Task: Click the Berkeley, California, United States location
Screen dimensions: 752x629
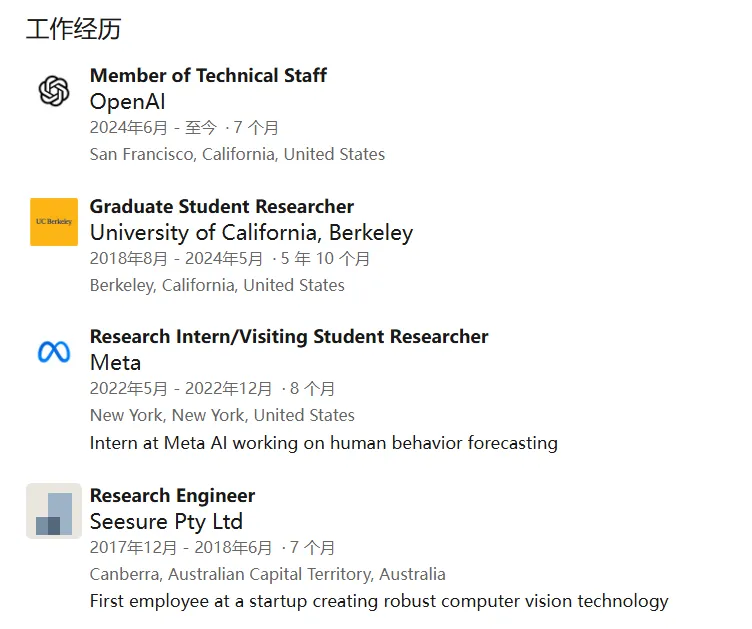Action: pyautogui.click(x=217, y=285)
